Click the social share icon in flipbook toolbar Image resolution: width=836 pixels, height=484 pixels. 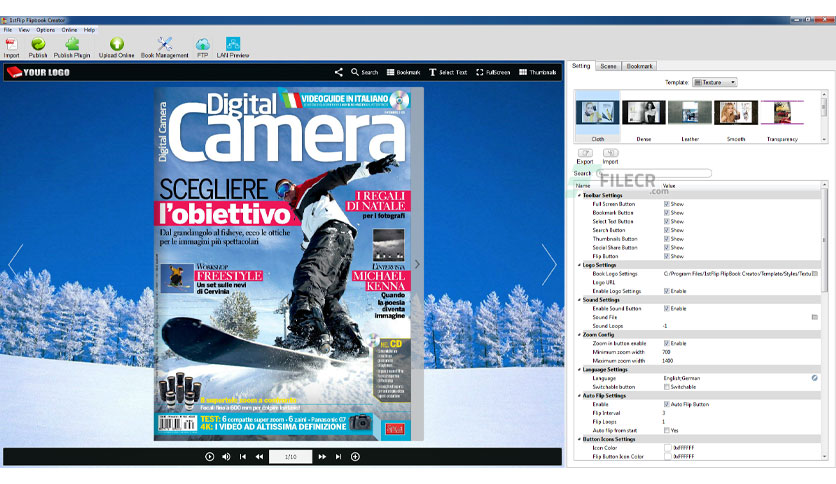click(x=339, y=72)
